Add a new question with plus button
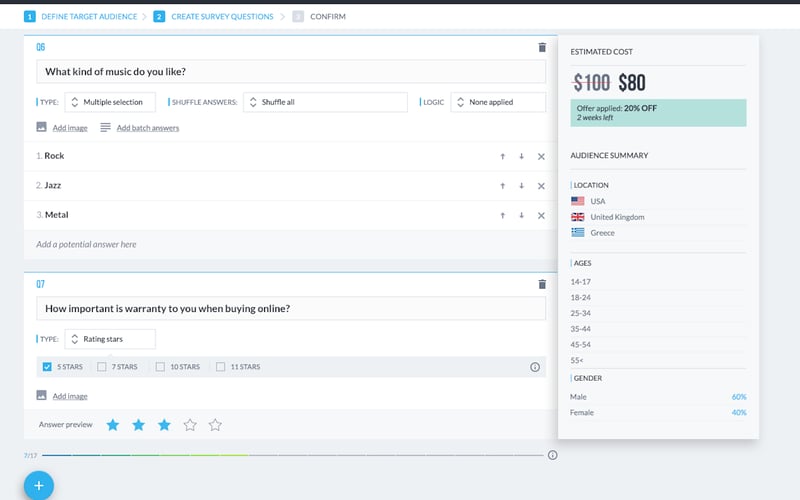Screen dimensions: 800x500 tap(39, 485)
